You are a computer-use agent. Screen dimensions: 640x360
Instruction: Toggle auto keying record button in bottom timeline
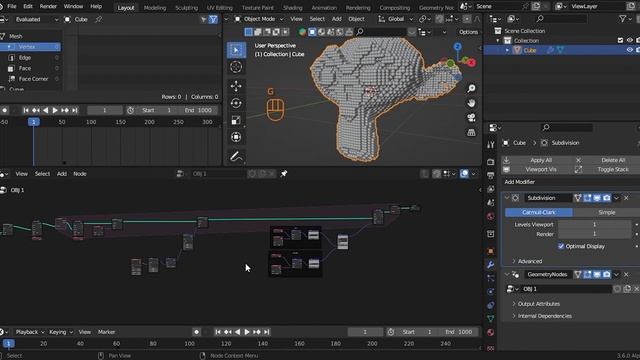(196, 332)
